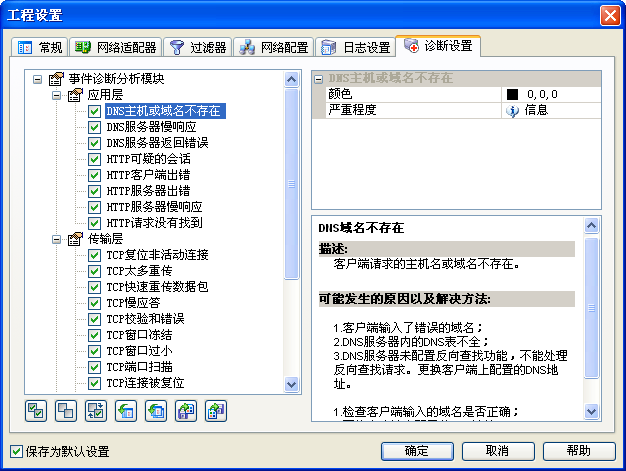The image size is (626, 471).
Task: Select the TCP窗口过小 tree item
Action: click(x=139, y=351)
